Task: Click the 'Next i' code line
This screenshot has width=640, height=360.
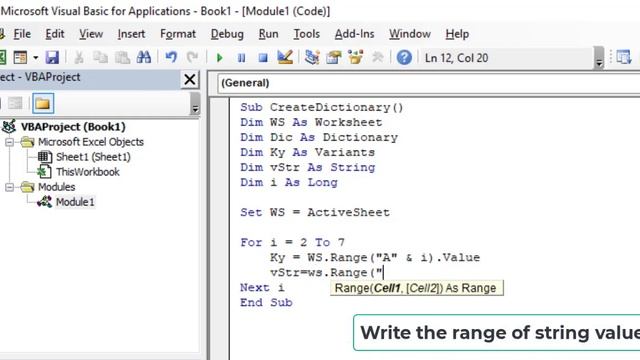Action: click(x=262, y=287)
